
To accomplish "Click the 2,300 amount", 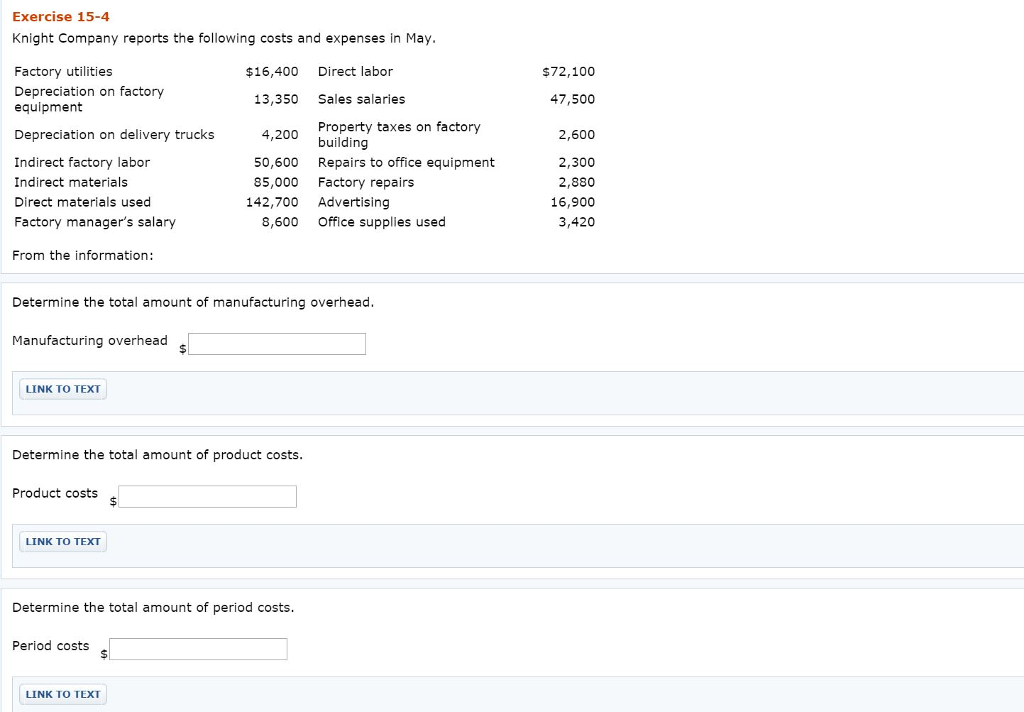I will [577, 163].
